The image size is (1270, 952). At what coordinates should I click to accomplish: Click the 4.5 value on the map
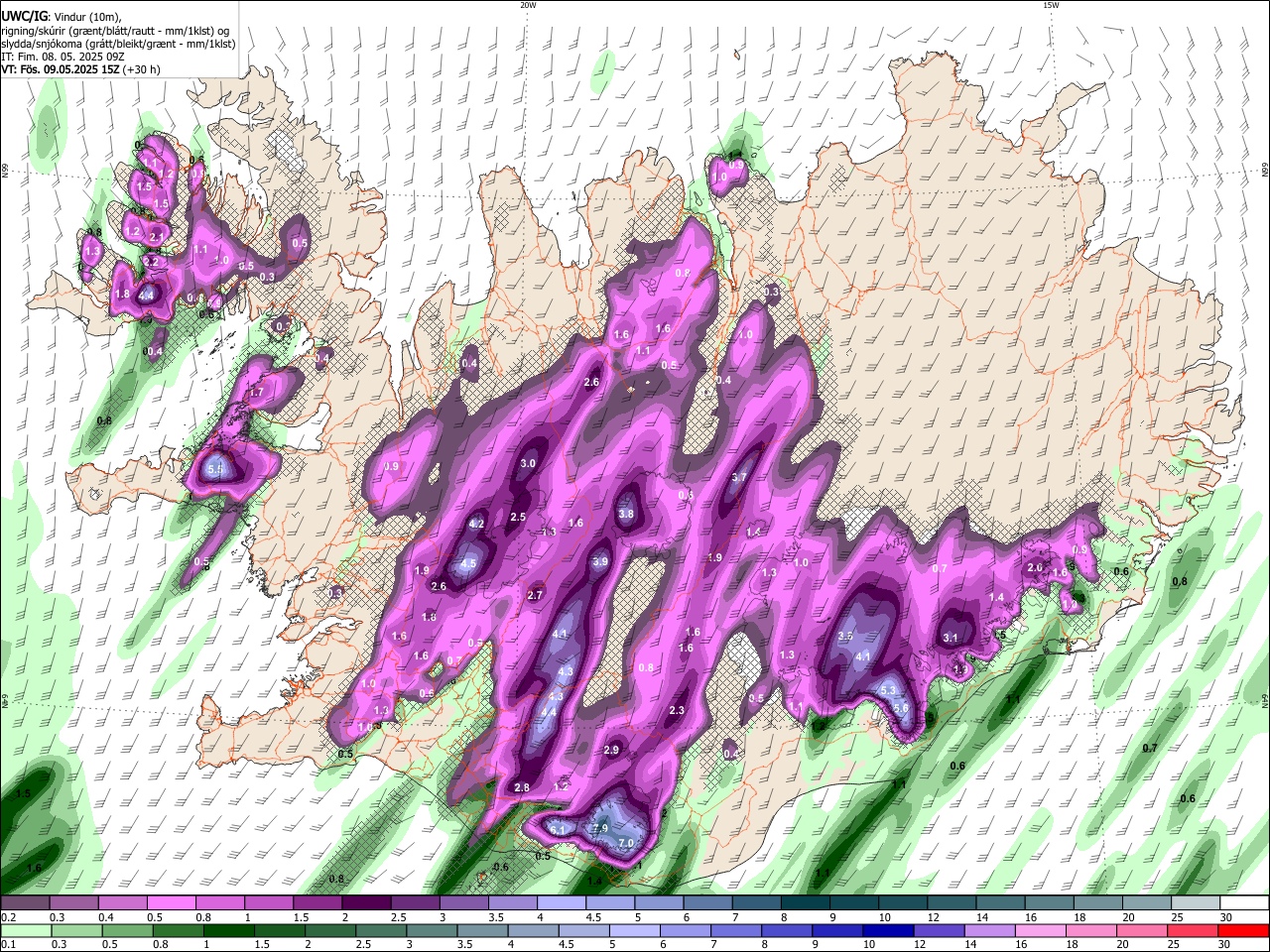(469, 563)
